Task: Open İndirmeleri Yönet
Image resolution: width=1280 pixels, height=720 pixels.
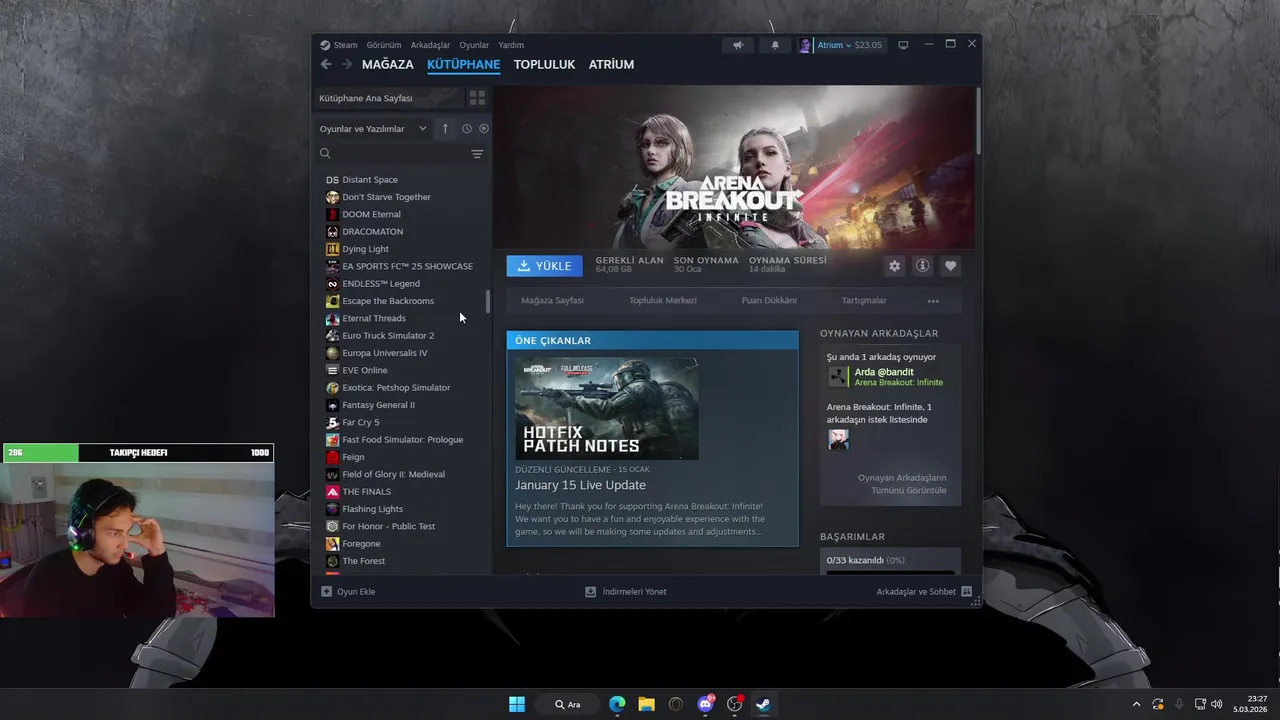Action: point(626,592)
